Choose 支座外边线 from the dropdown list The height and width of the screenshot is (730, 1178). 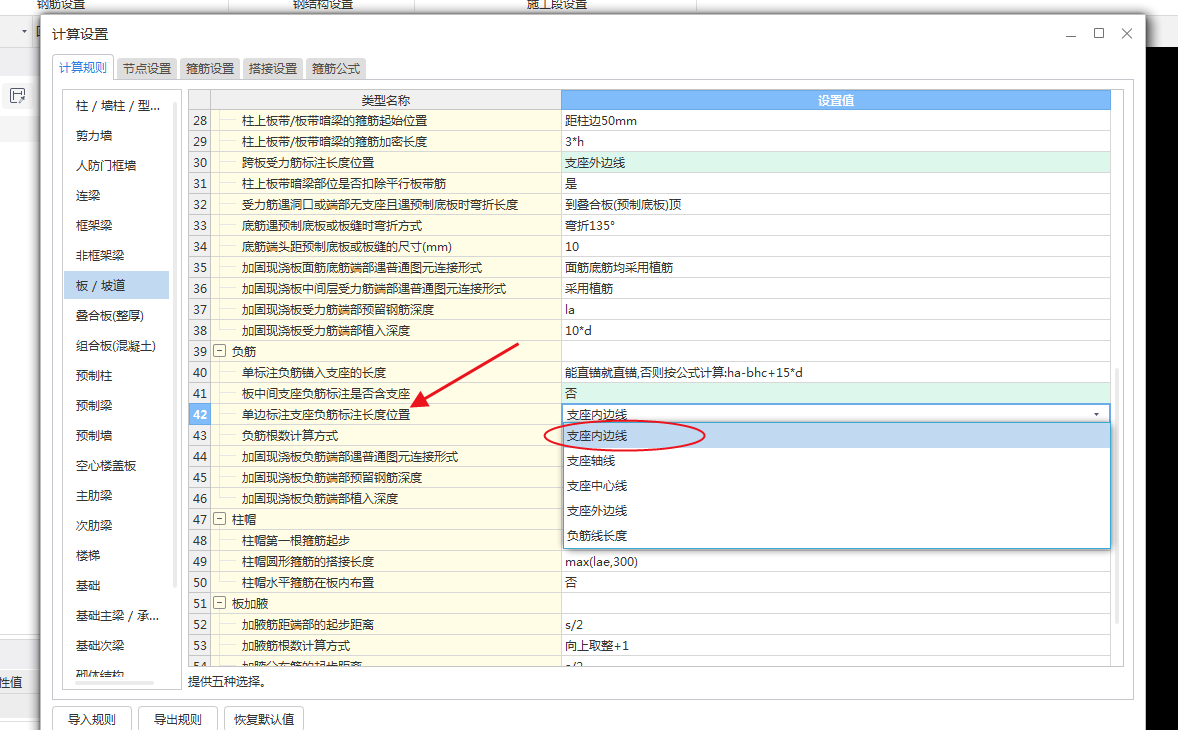[836, 511]
